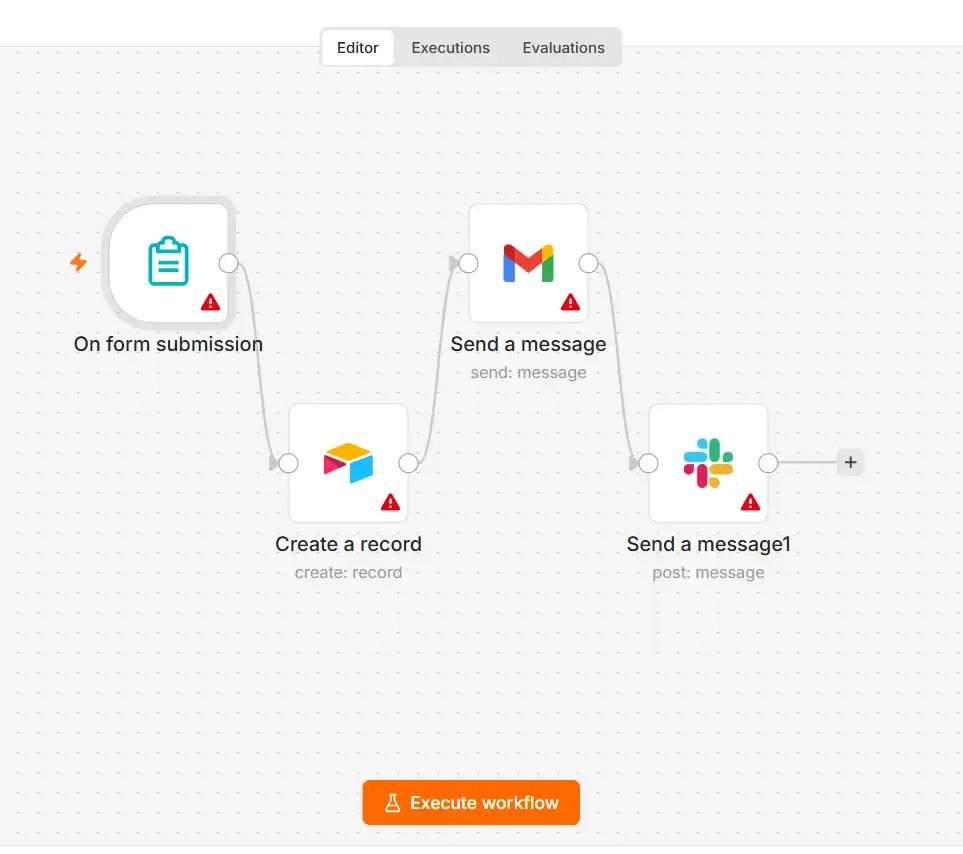Click the warning triangle on Gmail node

click(570, 302)
